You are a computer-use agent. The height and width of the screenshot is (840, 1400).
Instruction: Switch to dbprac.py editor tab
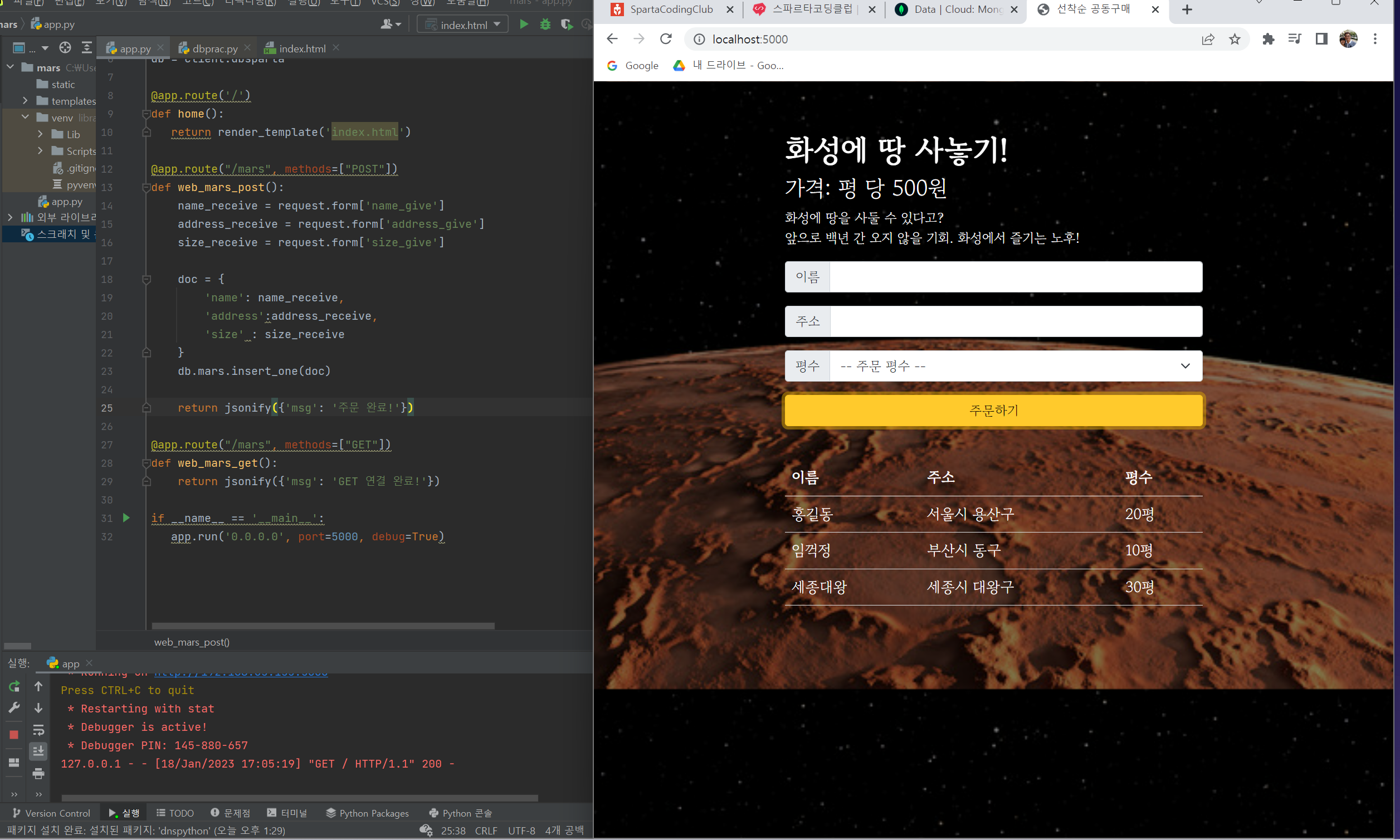point(214,48)
